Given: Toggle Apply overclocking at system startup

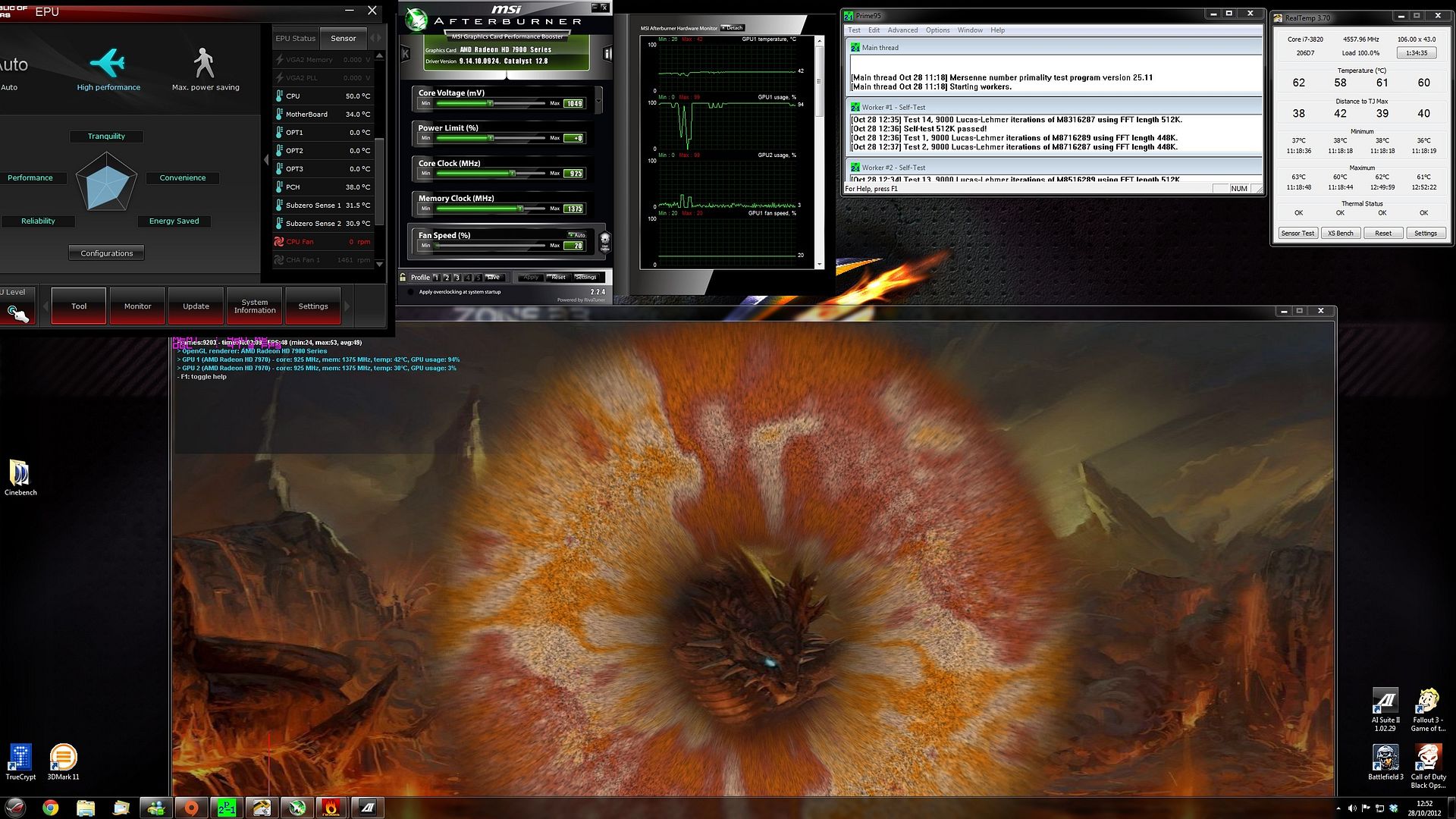Looking at the screenshot, I should [x=412, y=292].
